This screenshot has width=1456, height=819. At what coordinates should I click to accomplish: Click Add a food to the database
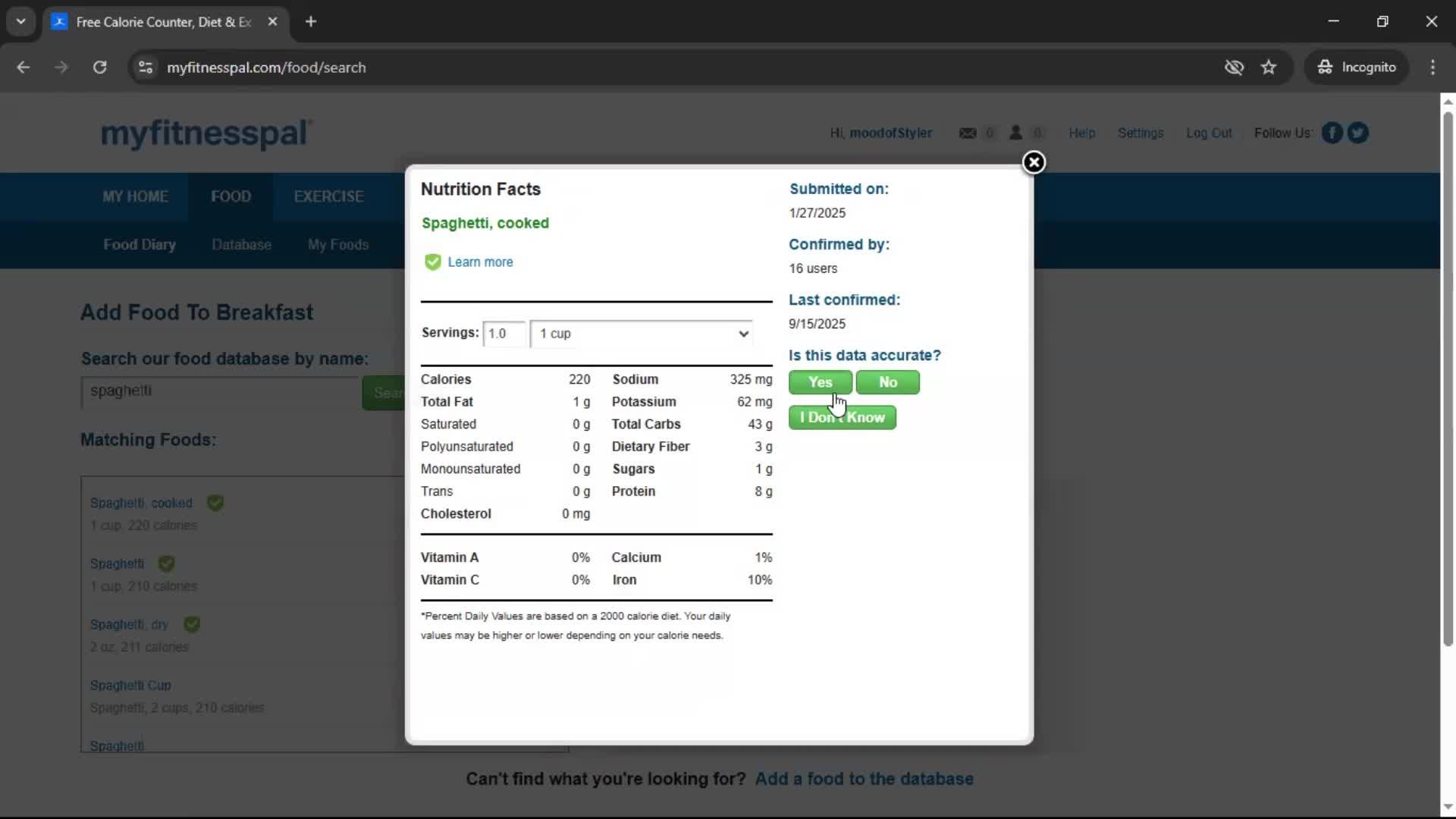click(x=864, y=779)
